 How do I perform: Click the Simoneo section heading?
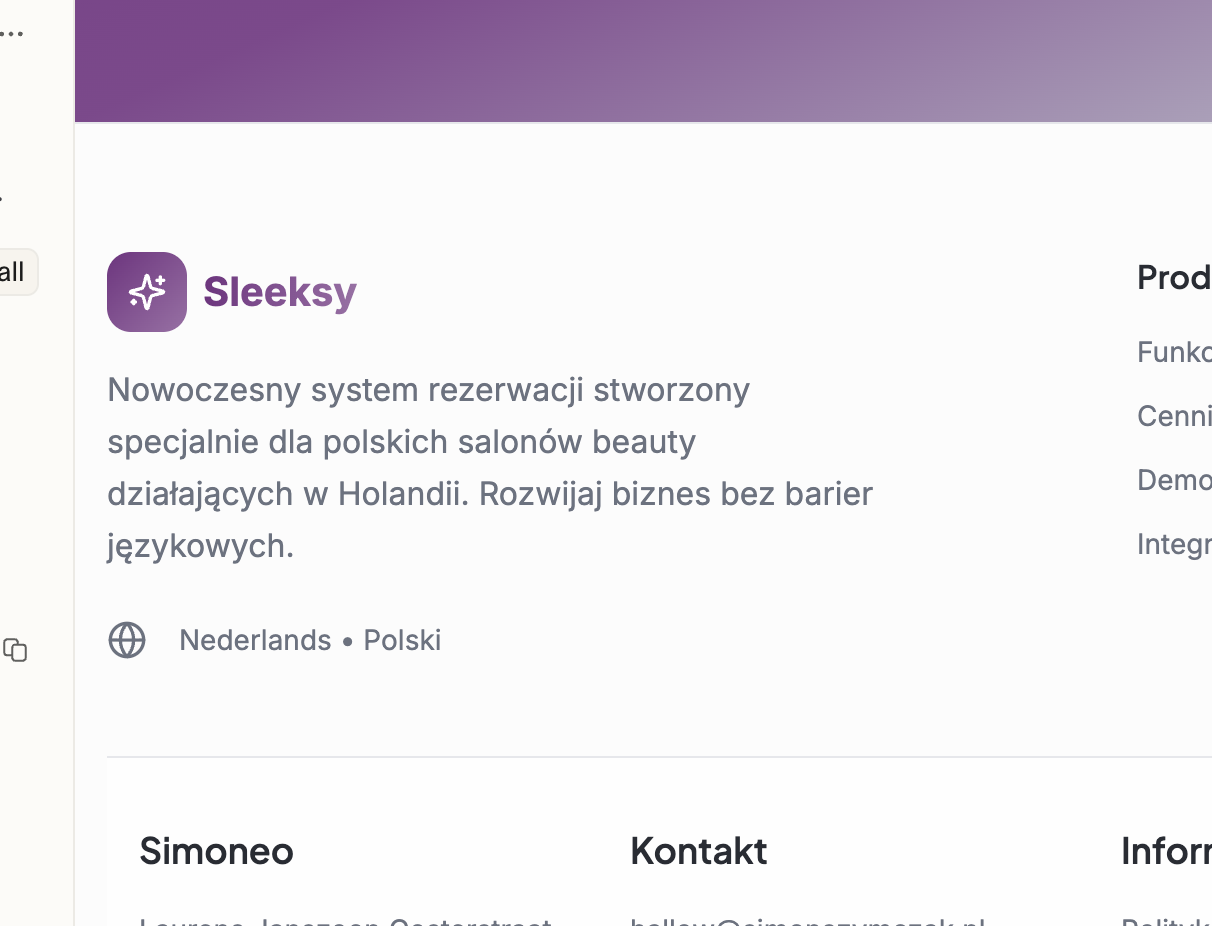pyautogui.click(x=217, y=851)
